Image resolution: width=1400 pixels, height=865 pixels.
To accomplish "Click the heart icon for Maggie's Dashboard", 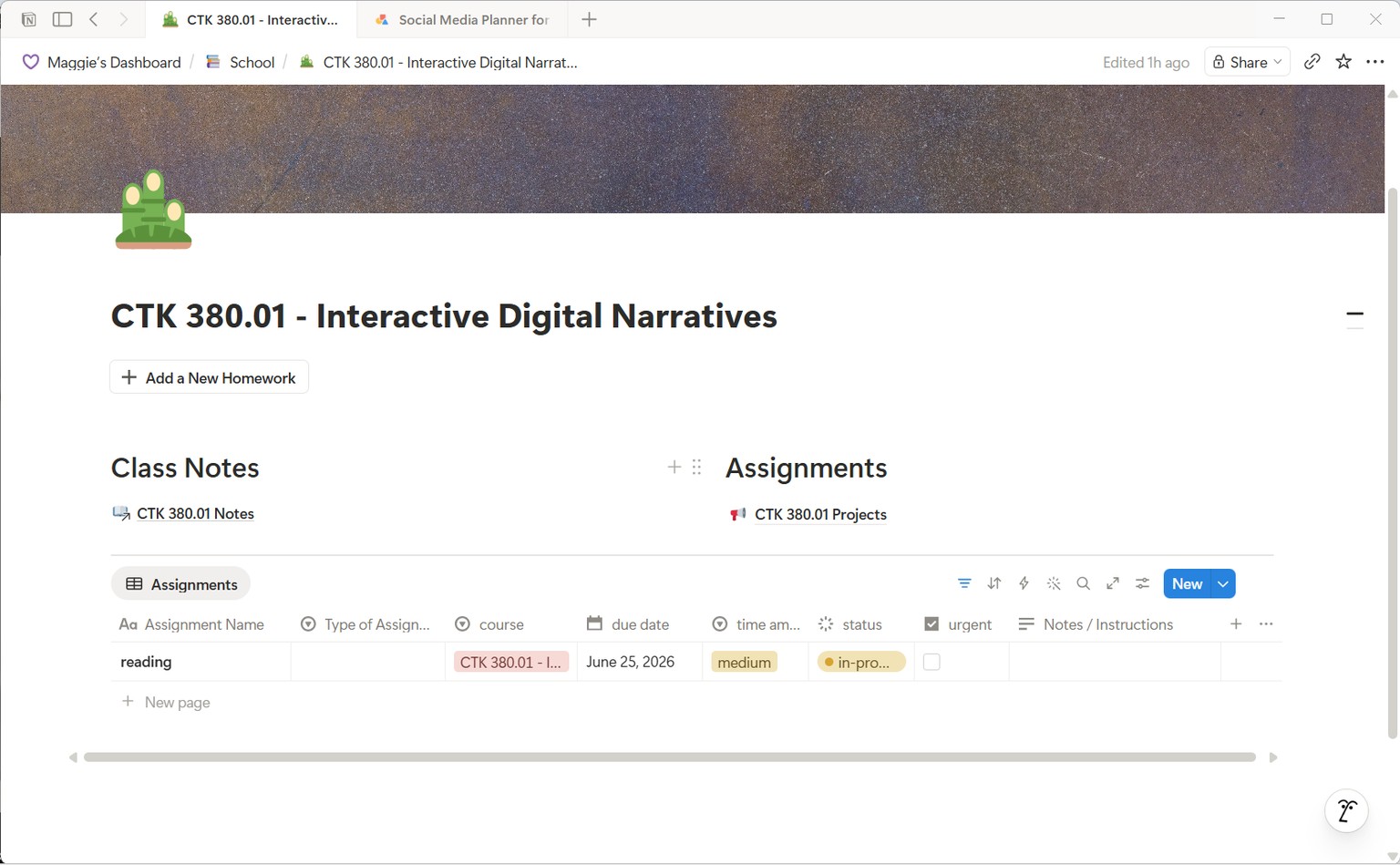I will pos(30,62).
